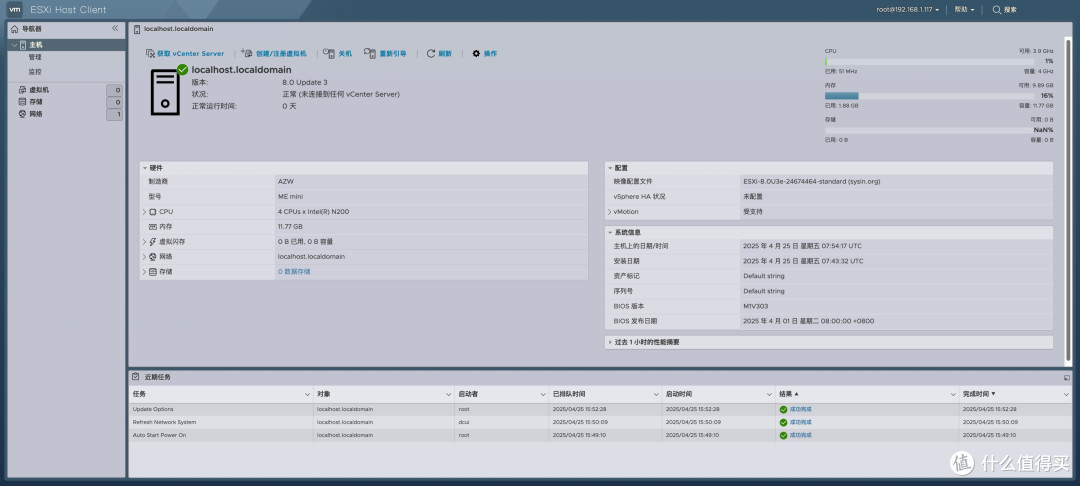
Task: Collapse the Hardware section
Action: point(145,168)
